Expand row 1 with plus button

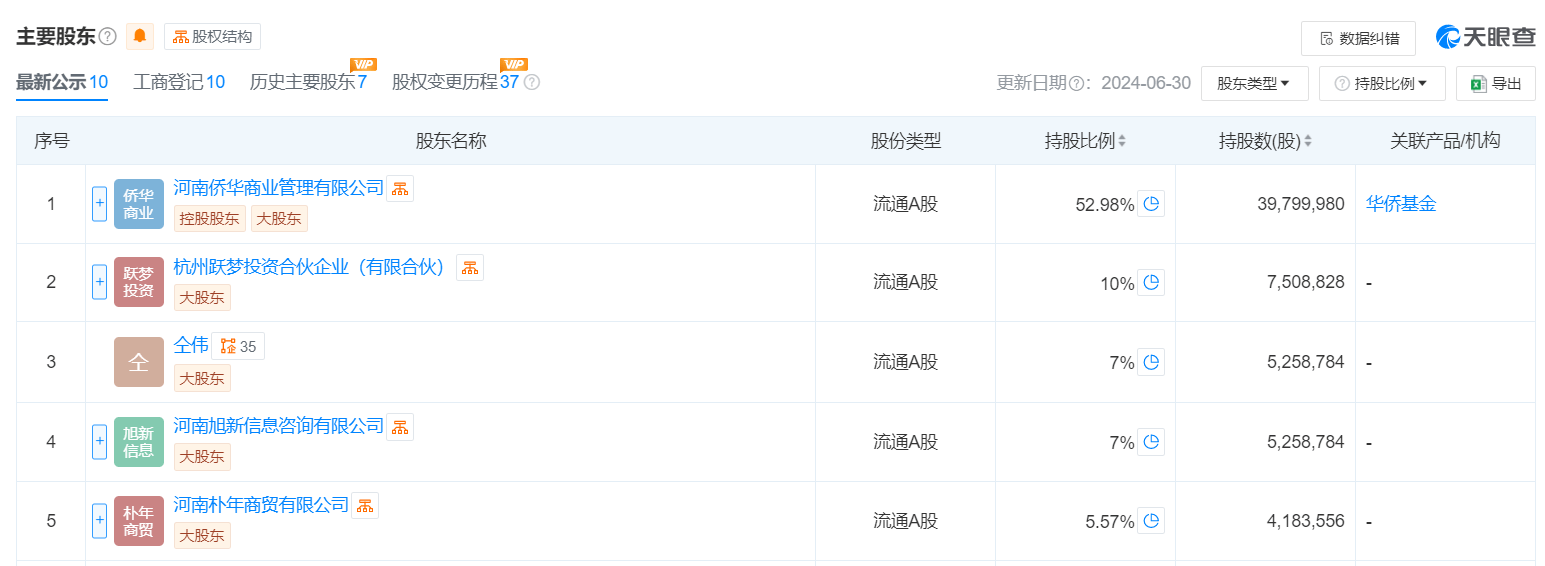tap(99, 204)
